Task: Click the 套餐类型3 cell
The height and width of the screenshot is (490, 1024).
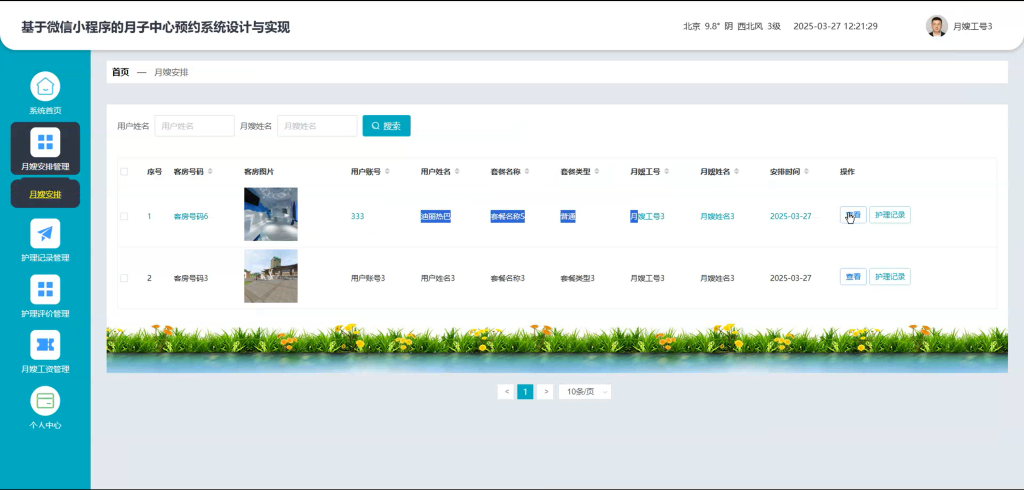Action: click(x=577, y=278)
